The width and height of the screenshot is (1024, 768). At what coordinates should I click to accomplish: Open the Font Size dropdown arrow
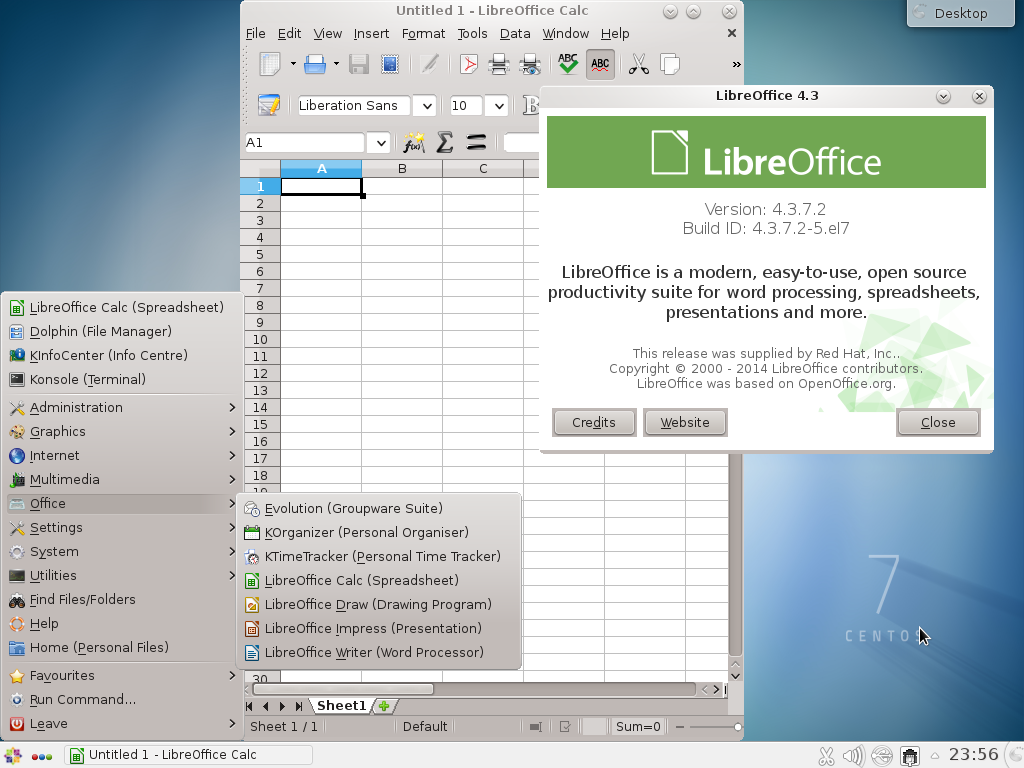click(499, 106)
